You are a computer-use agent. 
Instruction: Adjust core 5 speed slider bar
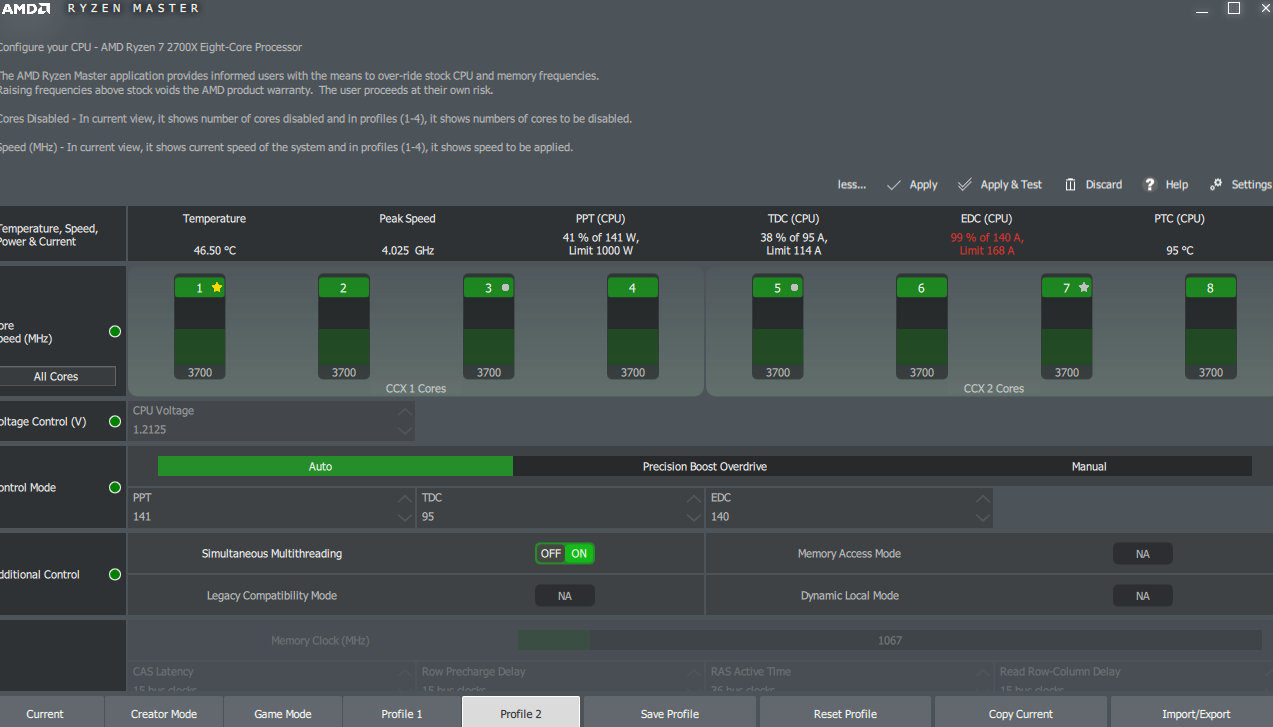(778, 340)
